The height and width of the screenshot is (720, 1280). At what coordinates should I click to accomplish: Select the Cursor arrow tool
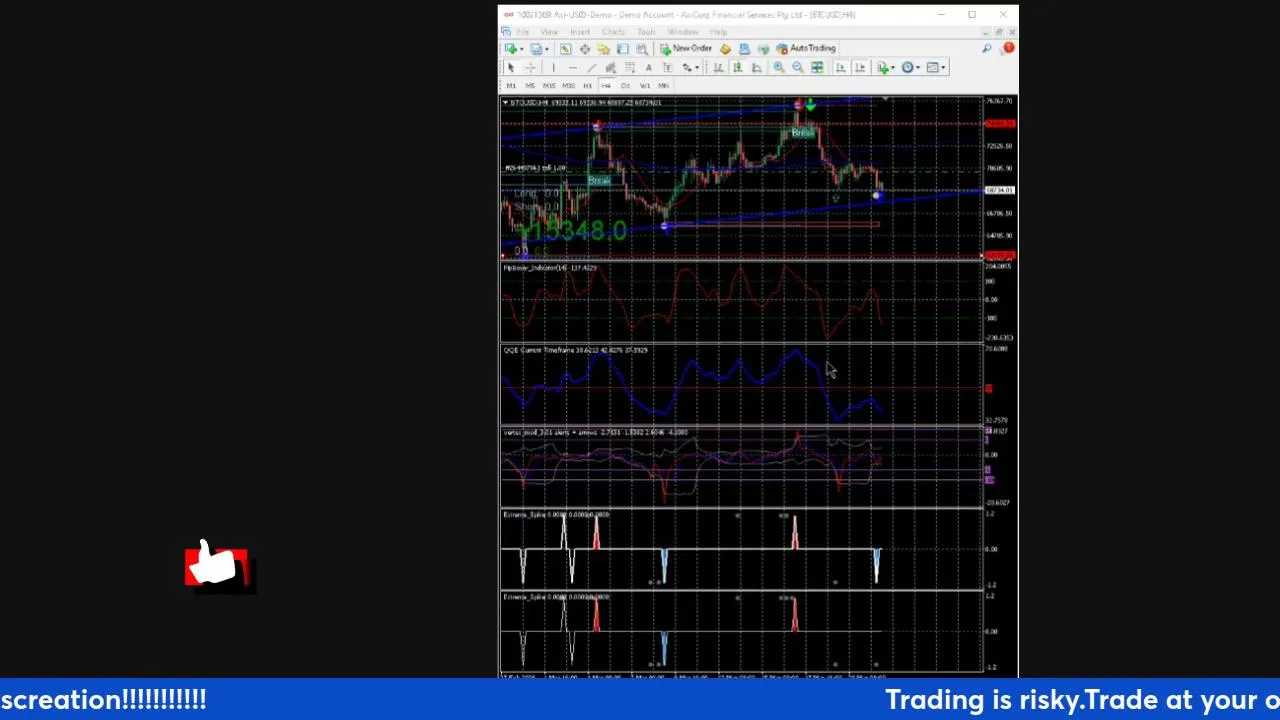tap(511, 68)
